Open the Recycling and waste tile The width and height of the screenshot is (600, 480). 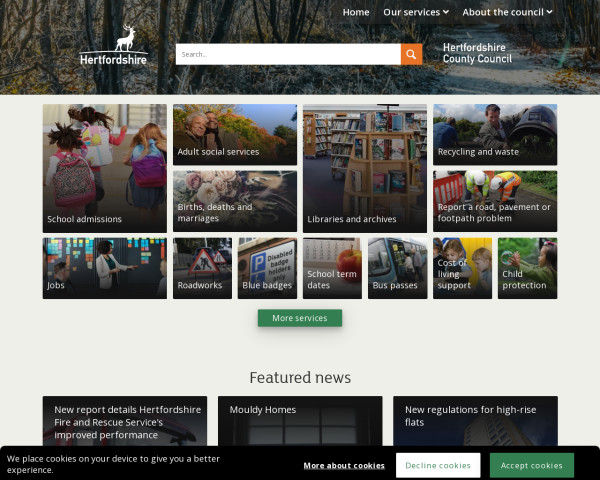(495, 134)
